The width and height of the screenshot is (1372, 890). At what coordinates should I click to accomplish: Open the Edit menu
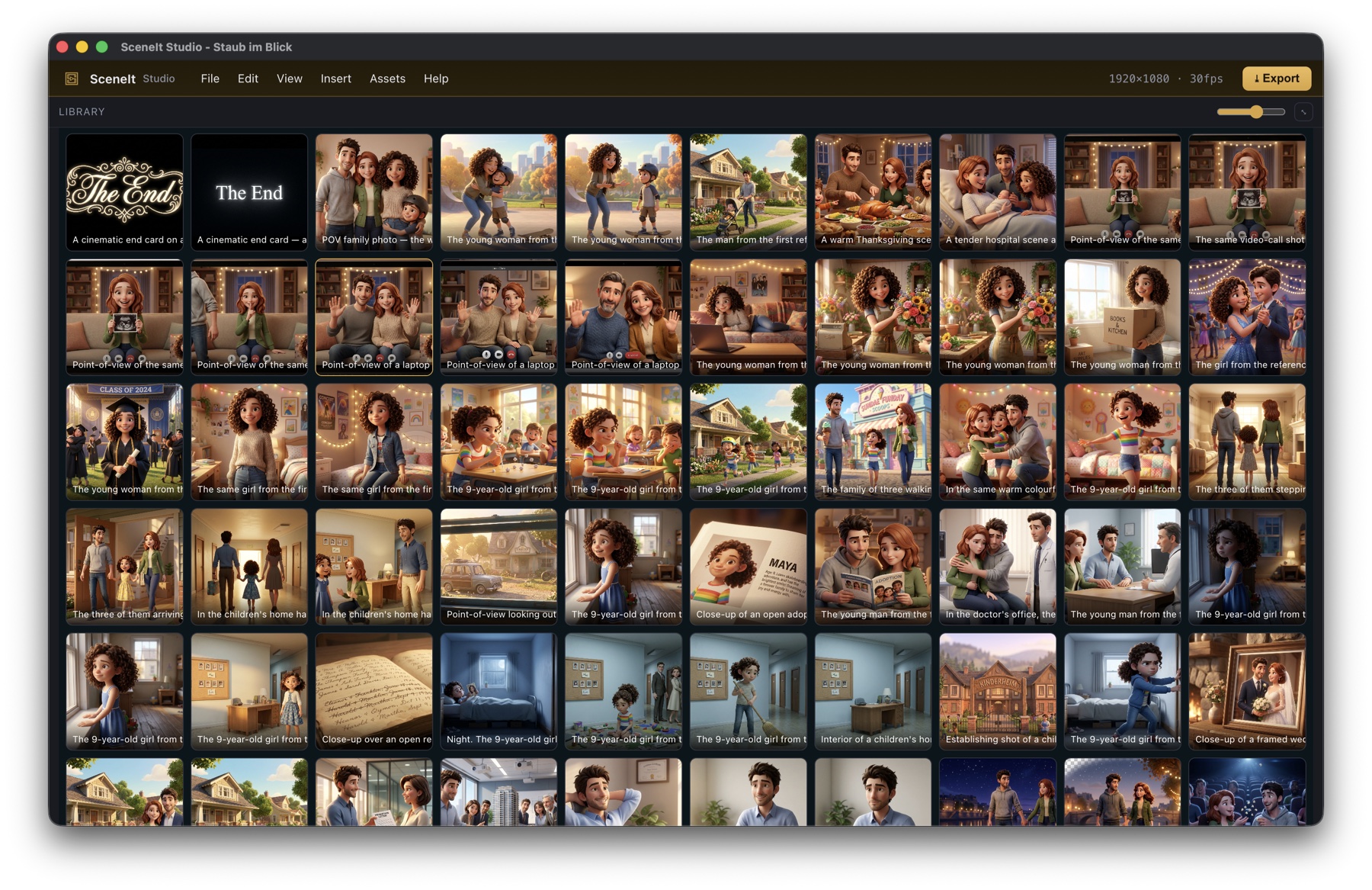pos(248,79)
